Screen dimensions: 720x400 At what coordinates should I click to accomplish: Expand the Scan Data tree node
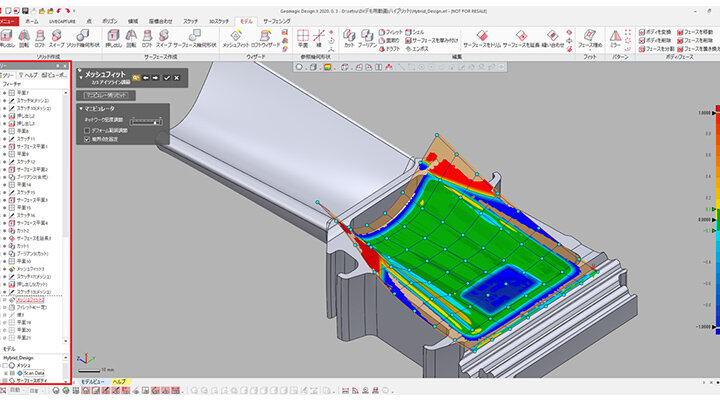(x=5, y=373)
